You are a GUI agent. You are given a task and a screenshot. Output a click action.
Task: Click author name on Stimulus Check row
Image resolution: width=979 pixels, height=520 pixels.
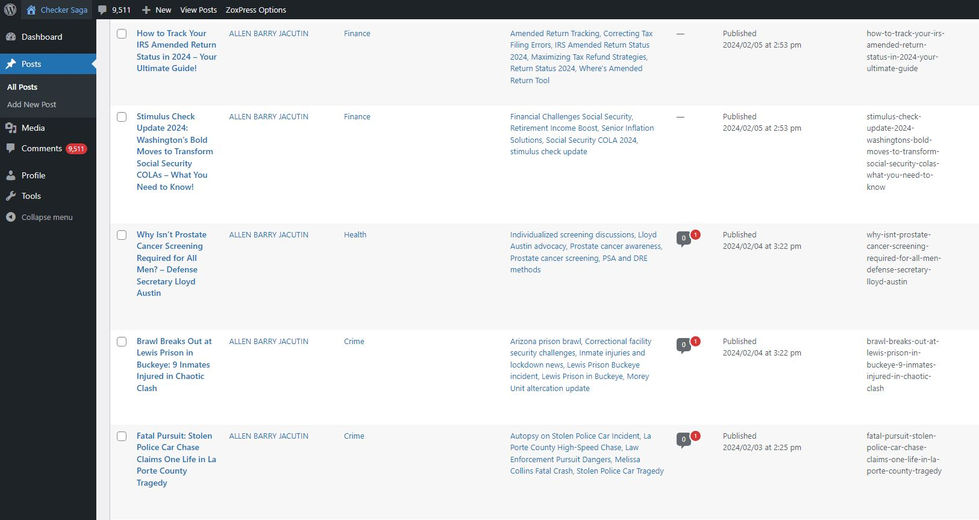(x=268, y=117)
